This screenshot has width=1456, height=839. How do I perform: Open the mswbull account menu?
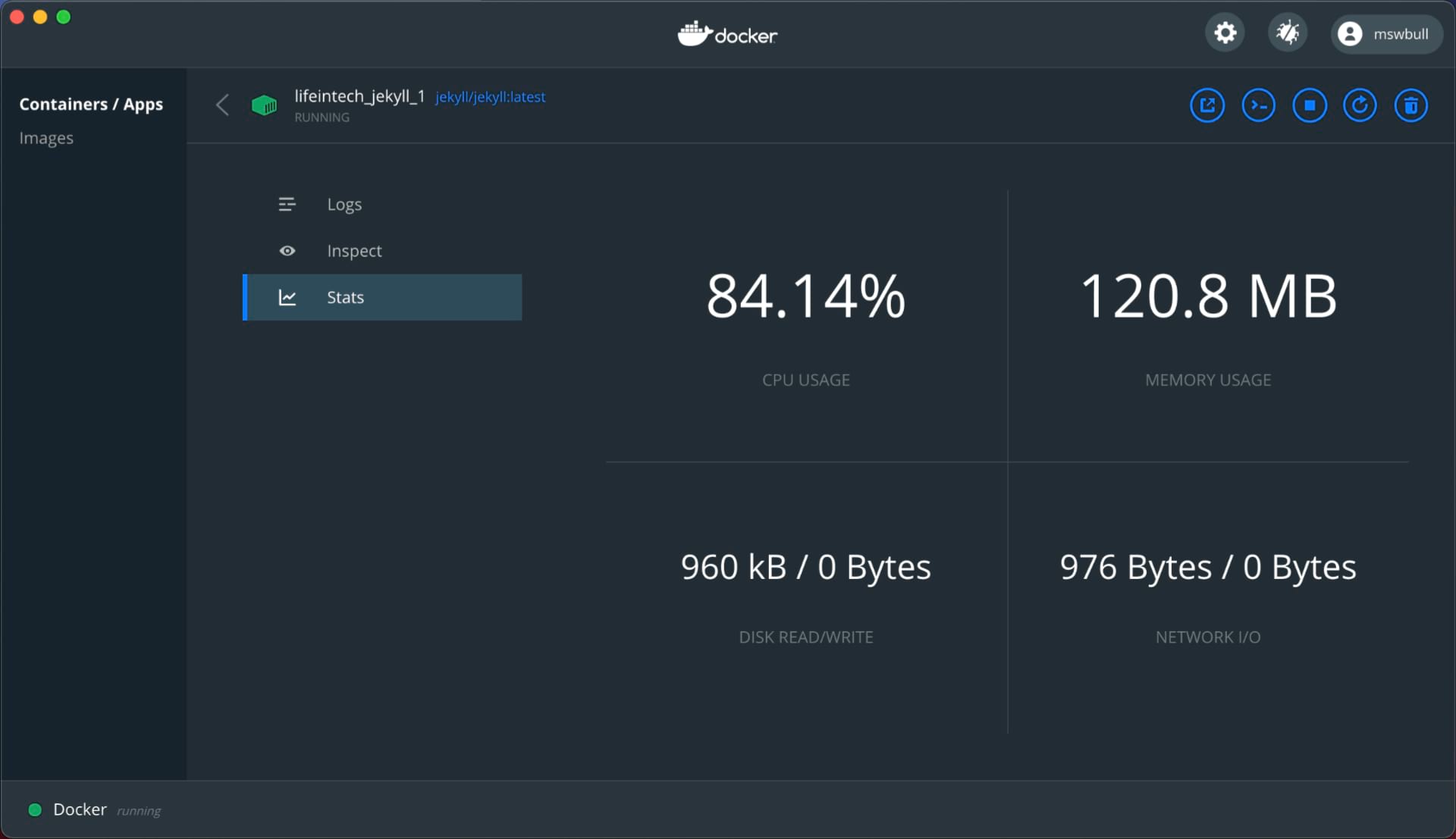pyautogui.click(x=1386, y=34)
